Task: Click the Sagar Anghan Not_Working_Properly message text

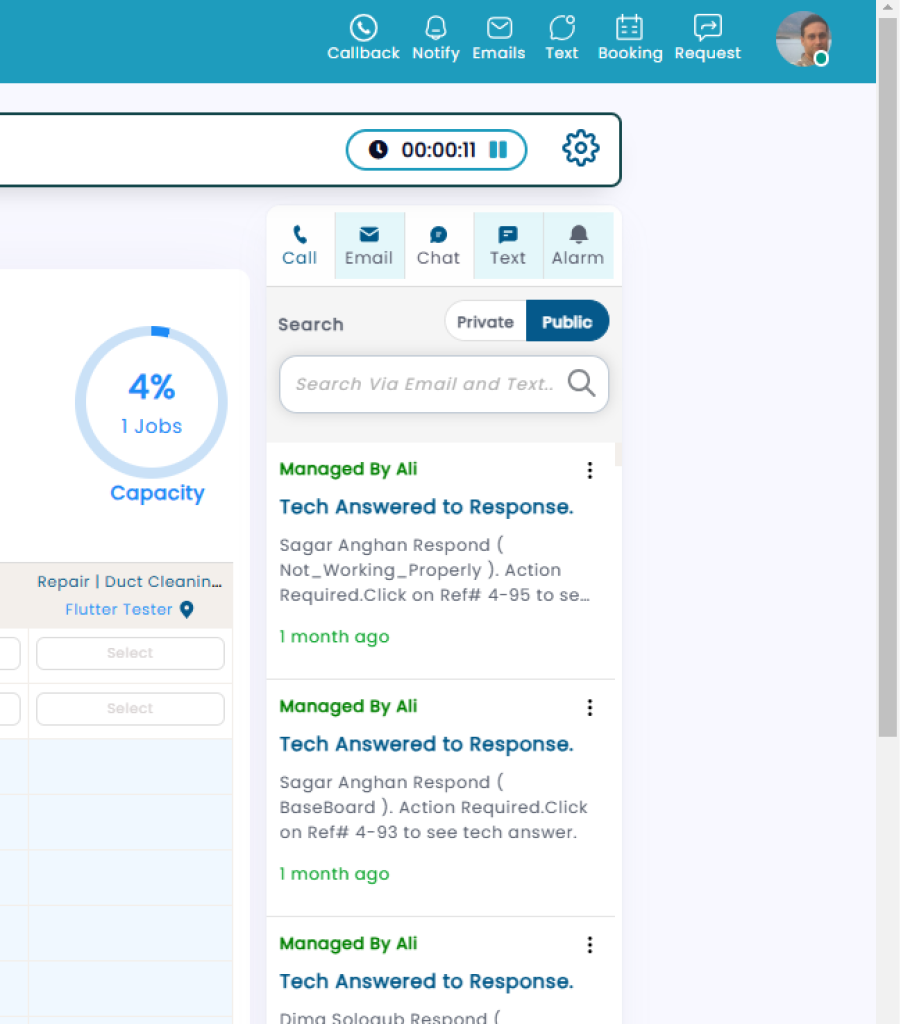Action: point(435,569)
